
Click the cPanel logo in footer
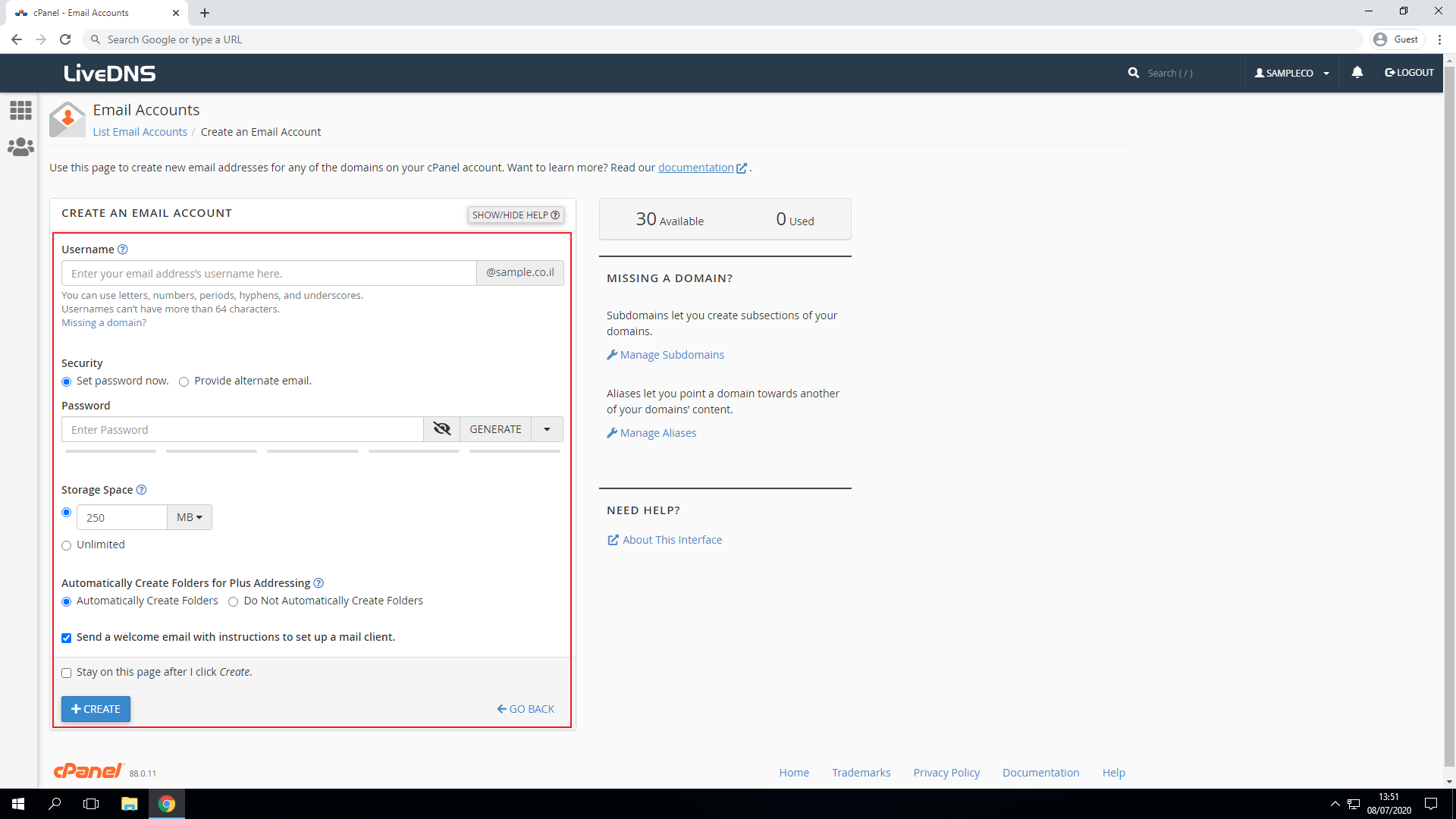click(88, 770)
